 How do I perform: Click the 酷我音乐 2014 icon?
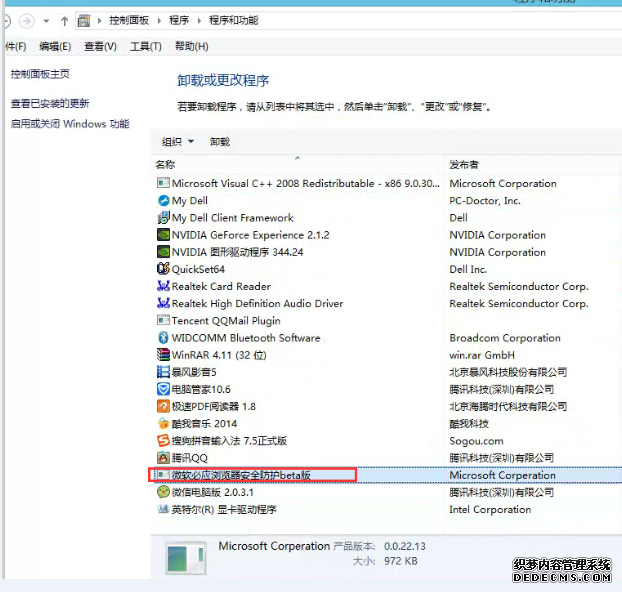163,423
